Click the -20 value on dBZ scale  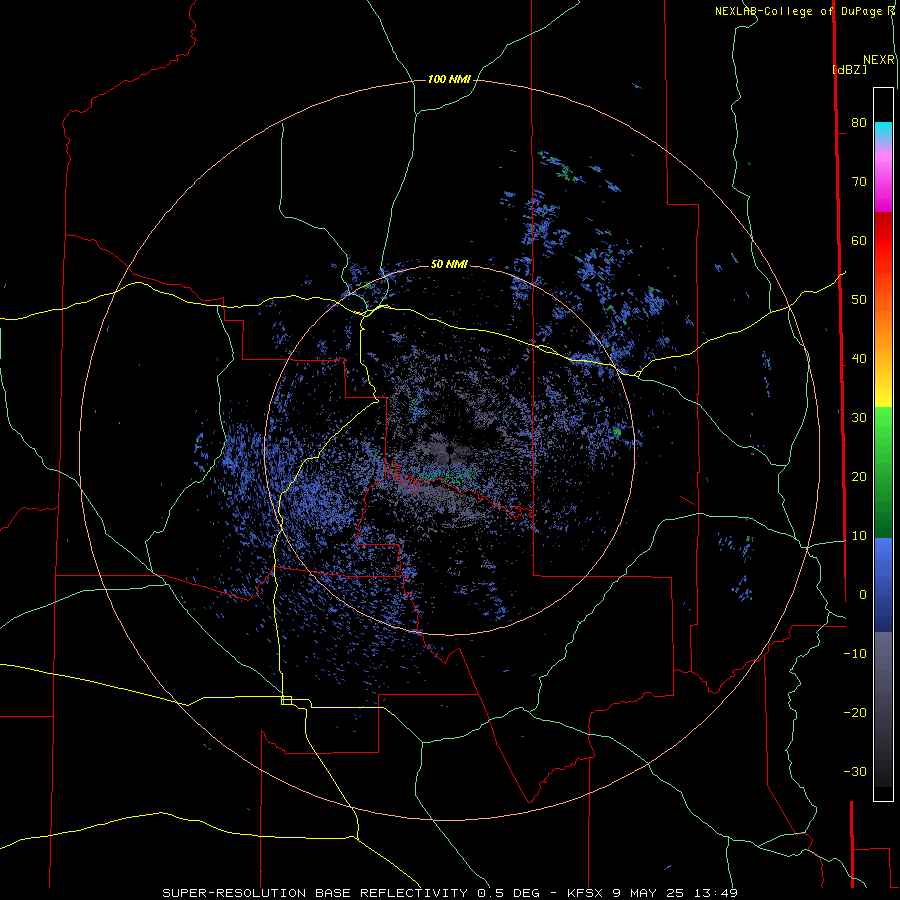(x=855, y=712)
